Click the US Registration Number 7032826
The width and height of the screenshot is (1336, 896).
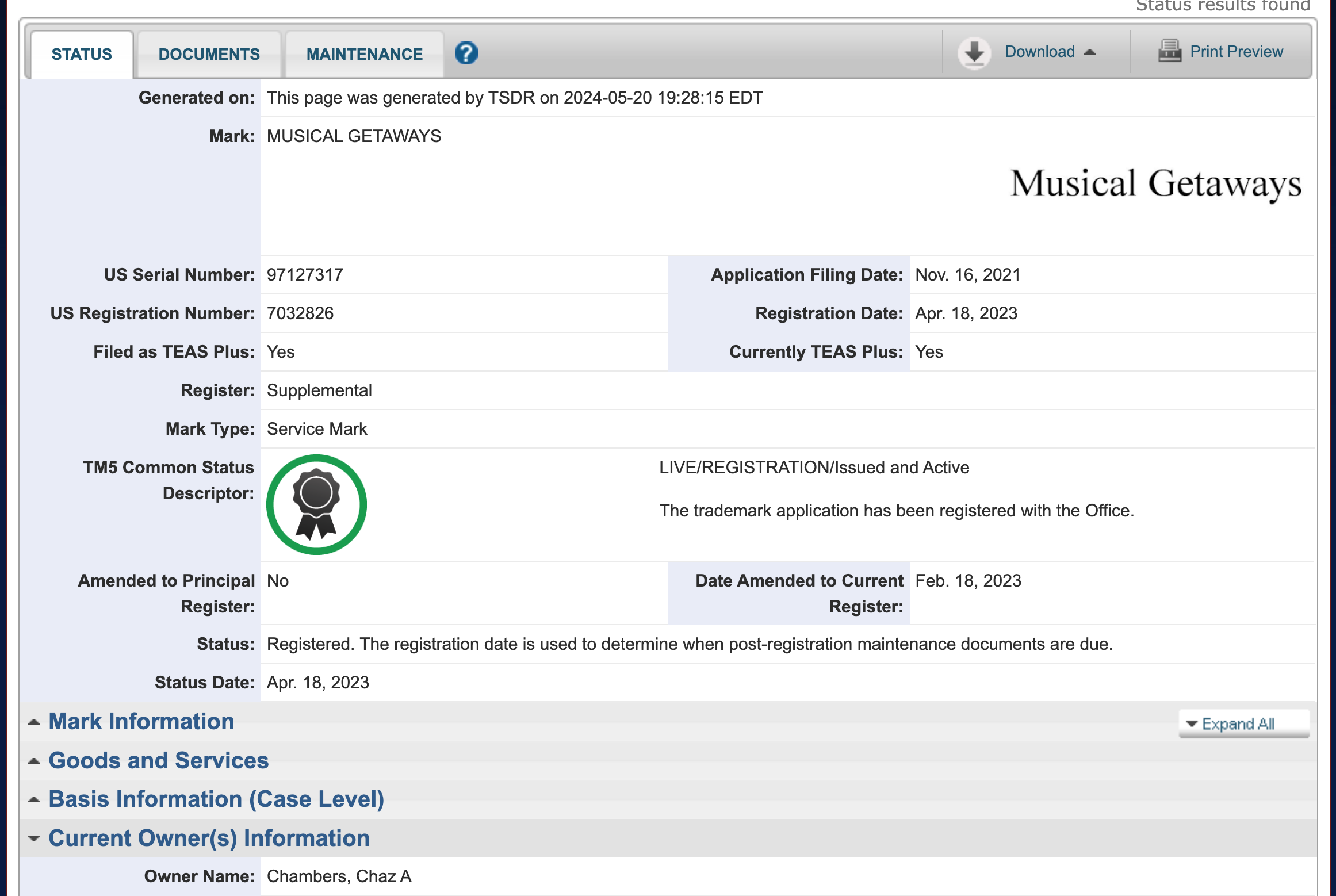click(300, 313)
